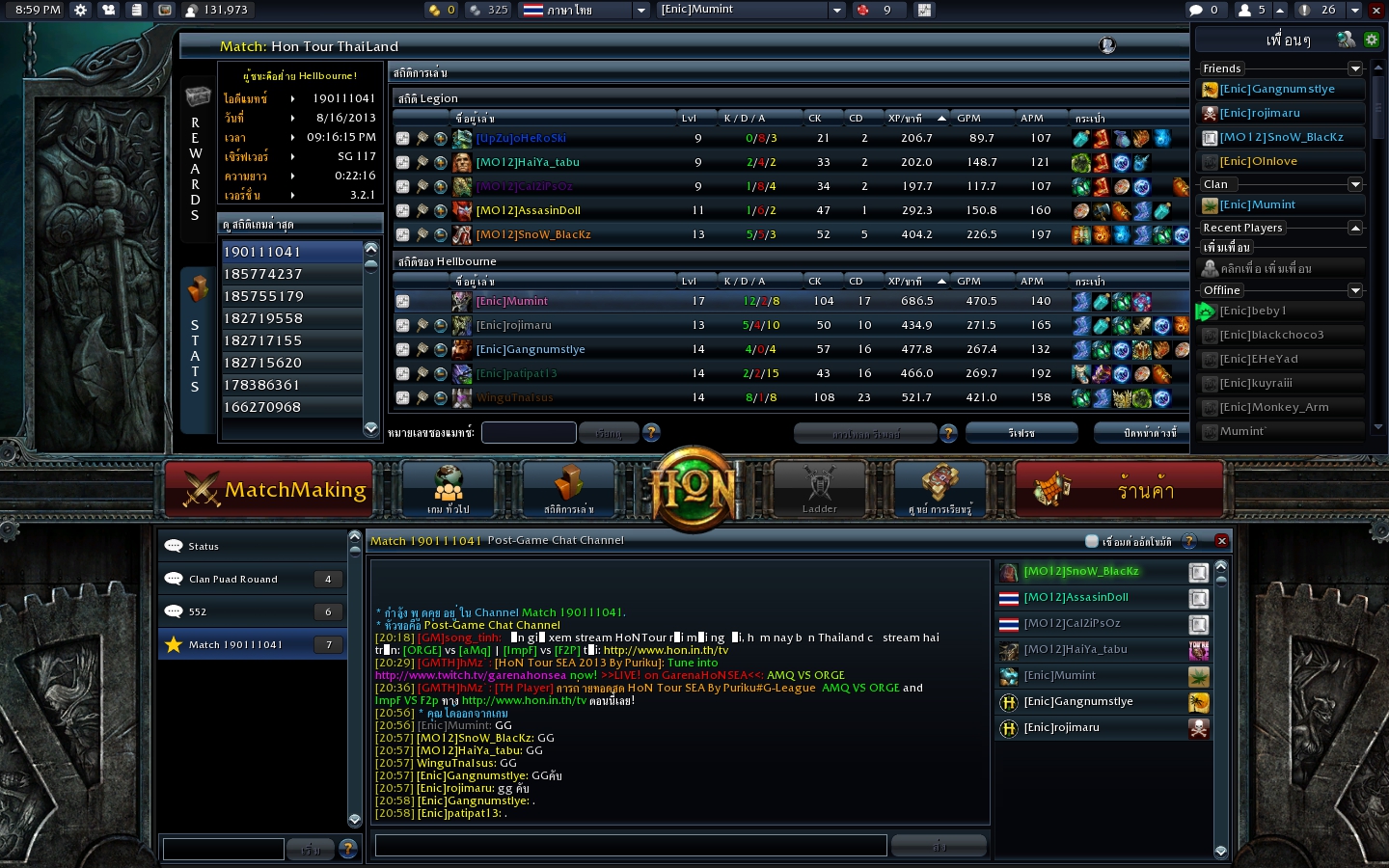Collapse the Friends section in friends list
Image resolution: width=1389 pixels, height=868 pixels.
point(1355,68)
